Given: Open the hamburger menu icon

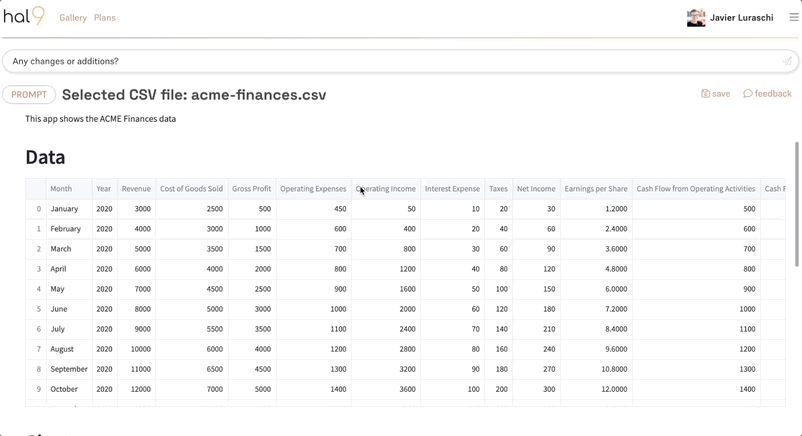Looking at the screenshot, I should click(x=794, y=17).
